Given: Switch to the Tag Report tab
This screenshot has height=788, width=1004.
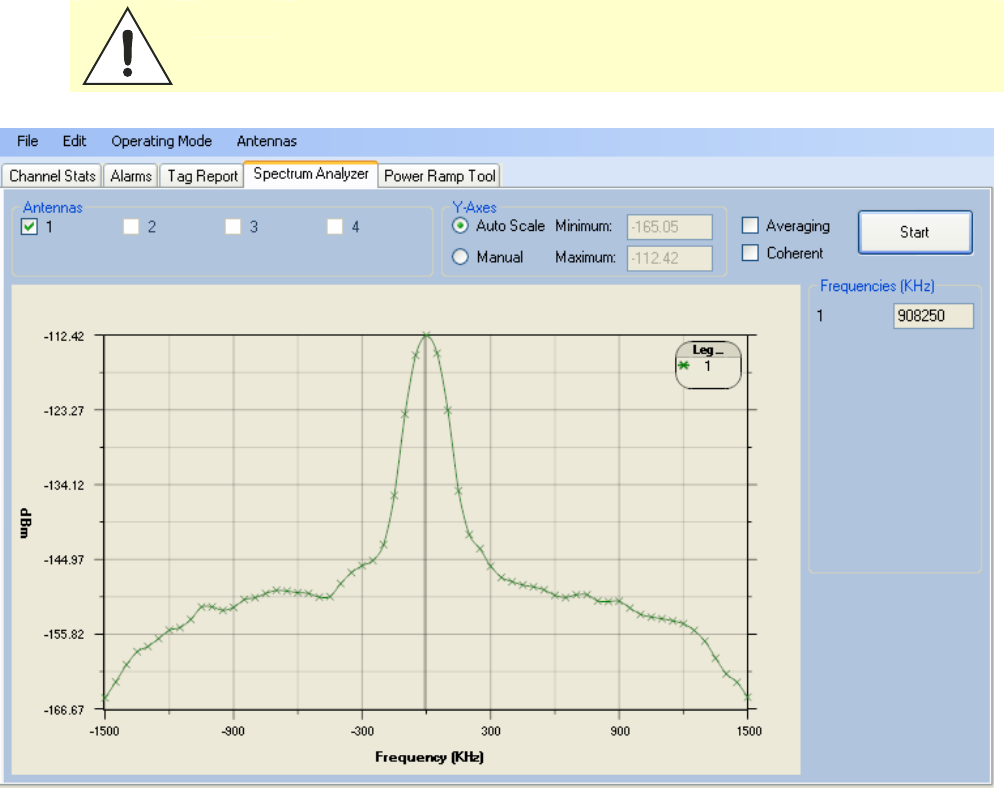Looking at the screenshot, I should 202,175.
